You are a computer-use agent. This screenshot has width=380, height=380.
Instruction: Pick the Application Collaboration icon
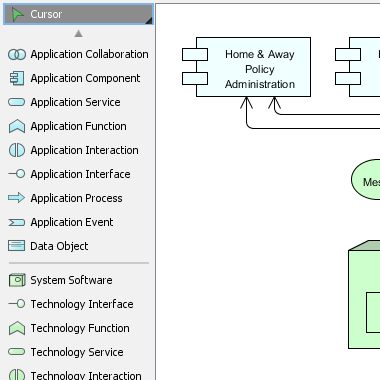(x=17, y=54)
